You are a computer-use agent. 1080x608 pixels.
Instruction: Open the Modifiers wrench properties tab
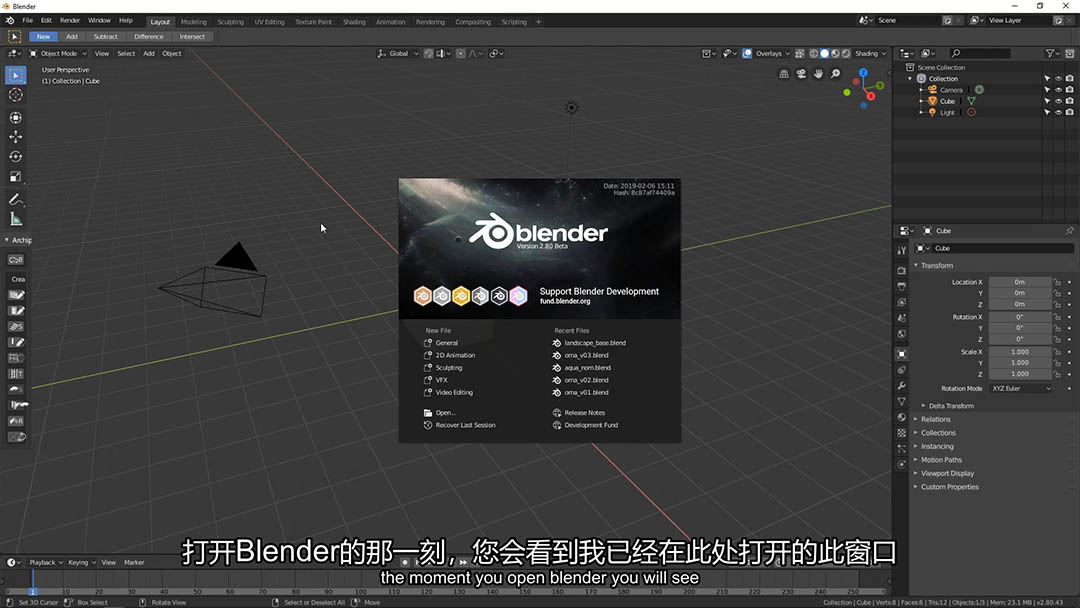click(x=902, y=386)
